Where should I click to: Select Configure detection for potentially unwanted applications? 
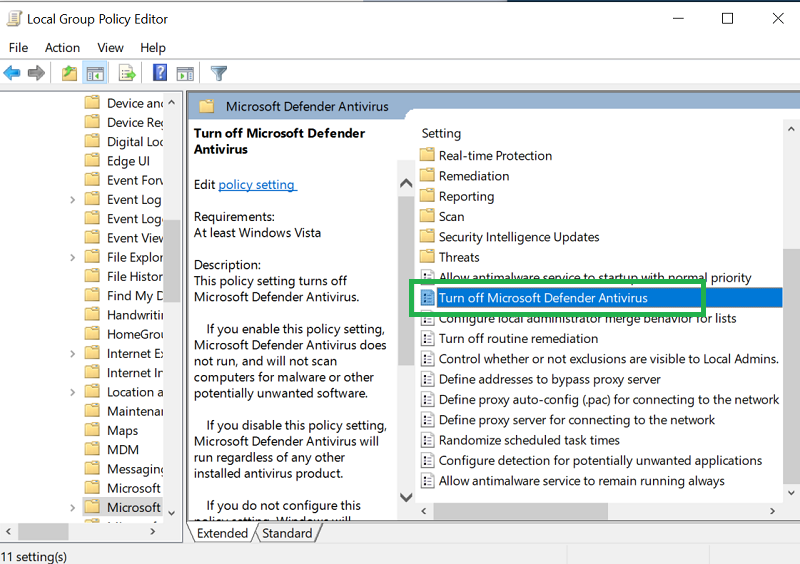click(x=600, y=460)
